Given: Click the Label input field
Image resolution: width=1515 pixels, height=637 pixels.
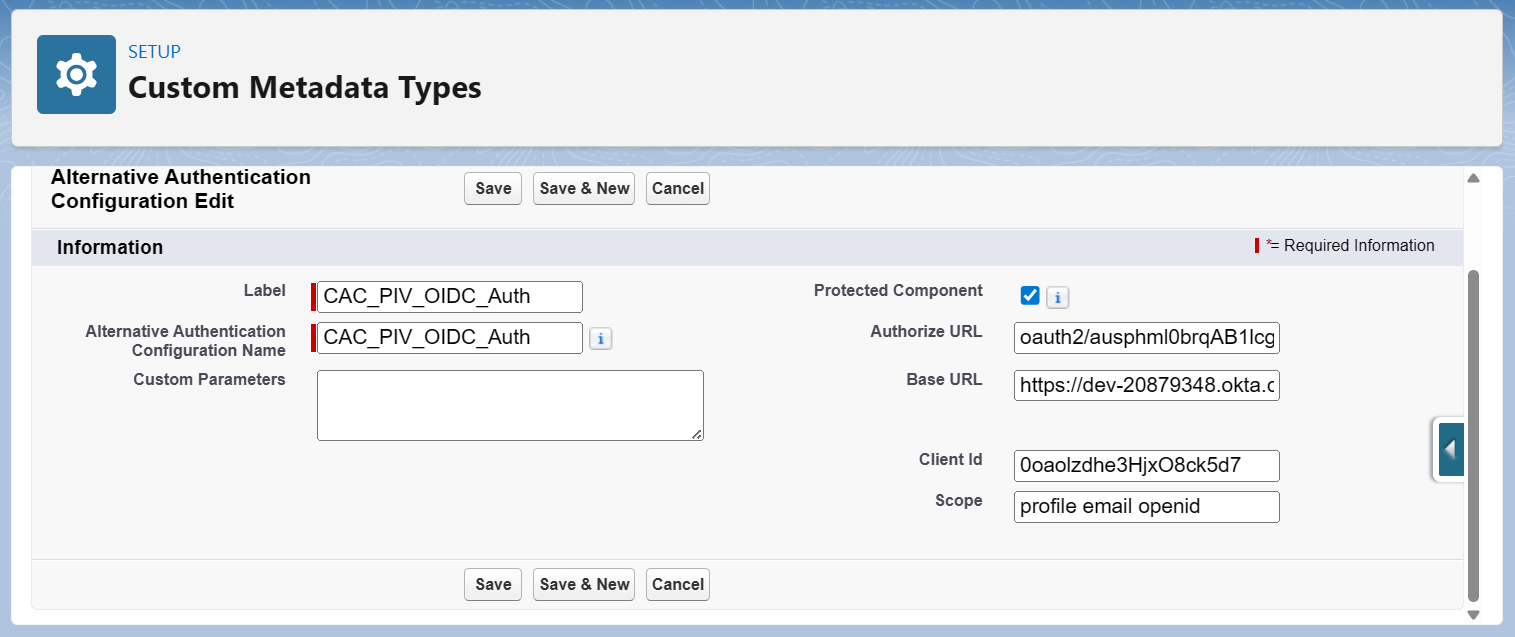Looking at the screenshot, I should click(449, 297).
